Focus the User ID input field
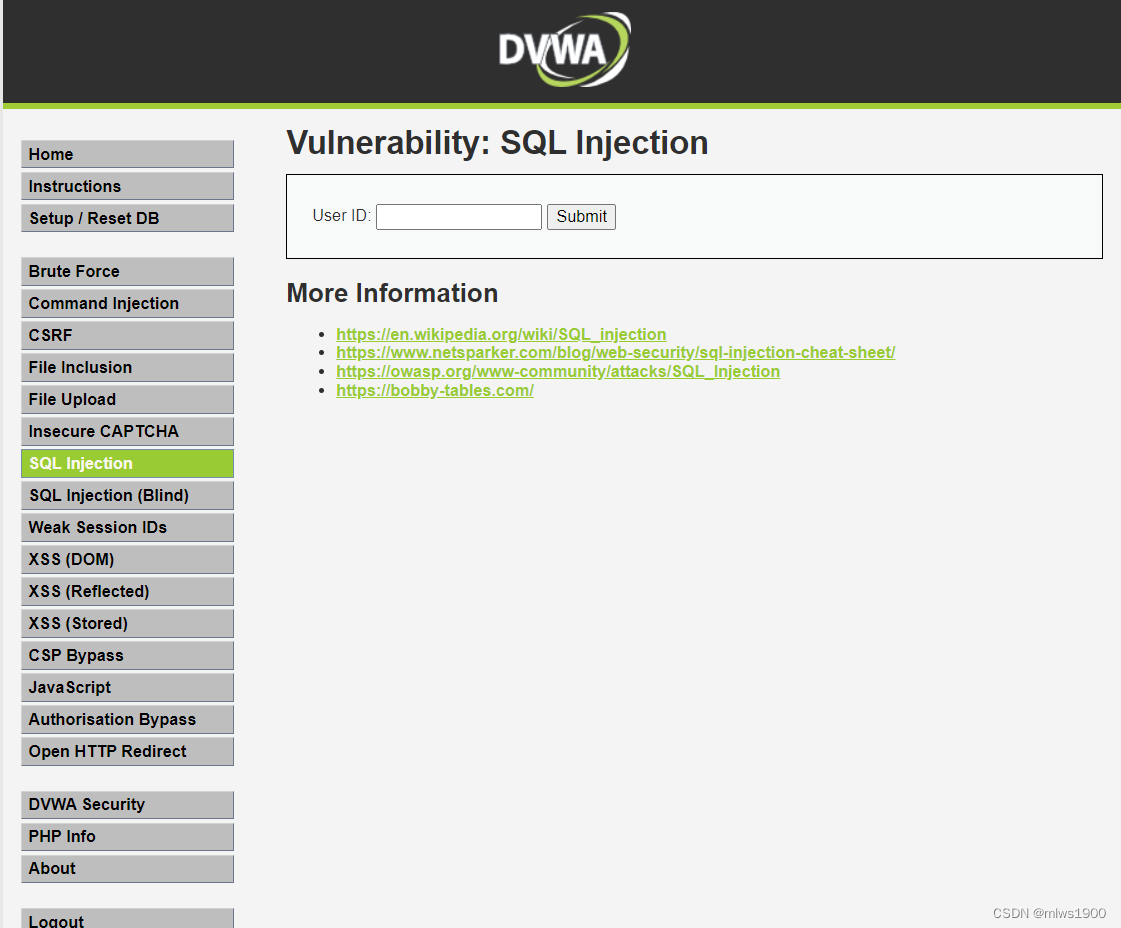1121x928 pixels. point(459,217)
